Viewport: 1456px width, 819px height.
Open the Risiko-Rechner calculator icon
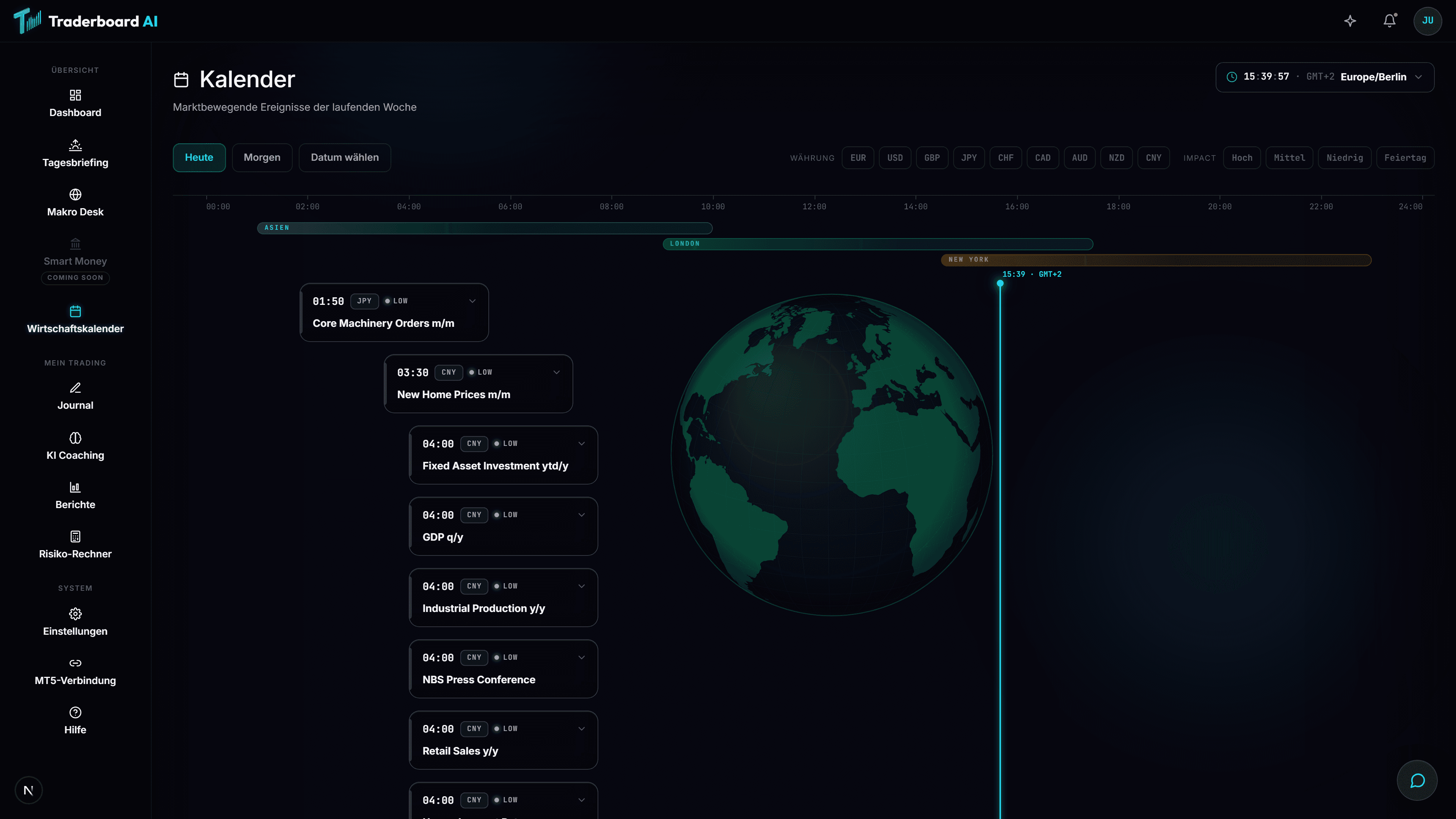coord(75,537)
